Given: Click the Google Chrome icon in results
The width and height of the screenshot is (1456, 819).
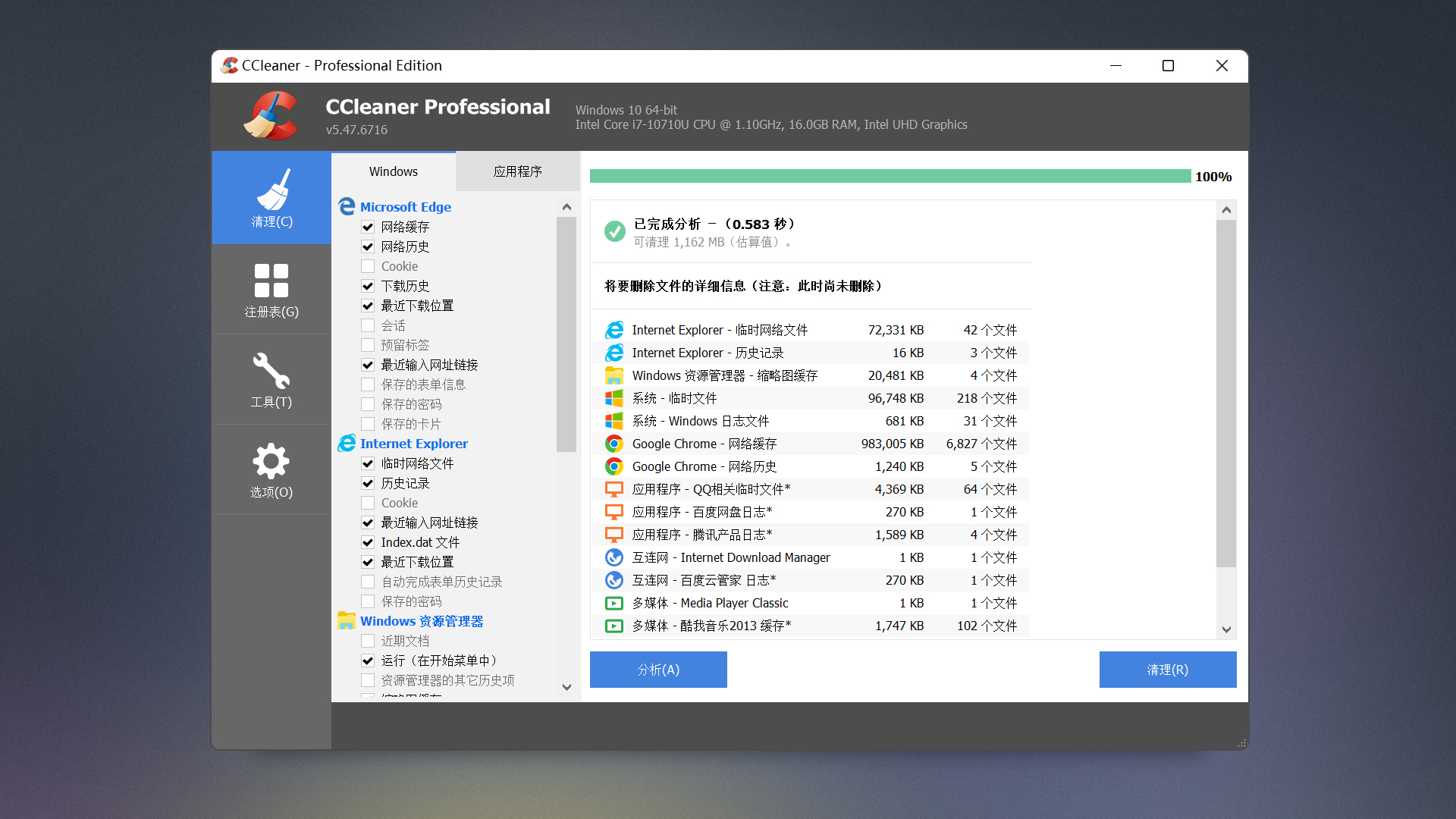Looking at the screenshot, I should (x=614, y=444).
